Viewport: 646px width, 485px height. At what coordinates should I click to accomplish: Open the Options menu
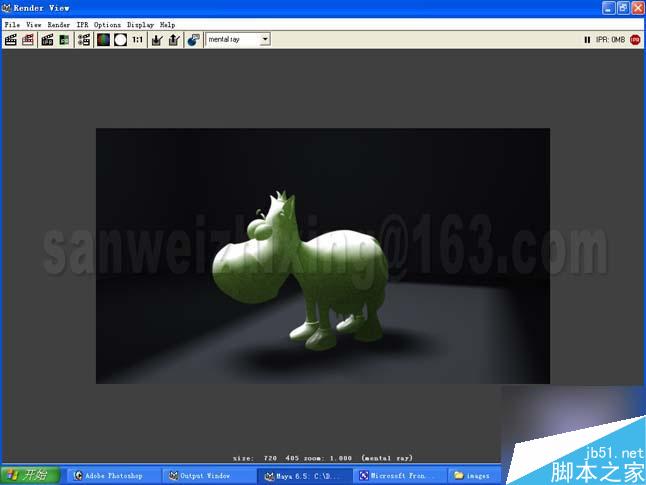[107, 25]
